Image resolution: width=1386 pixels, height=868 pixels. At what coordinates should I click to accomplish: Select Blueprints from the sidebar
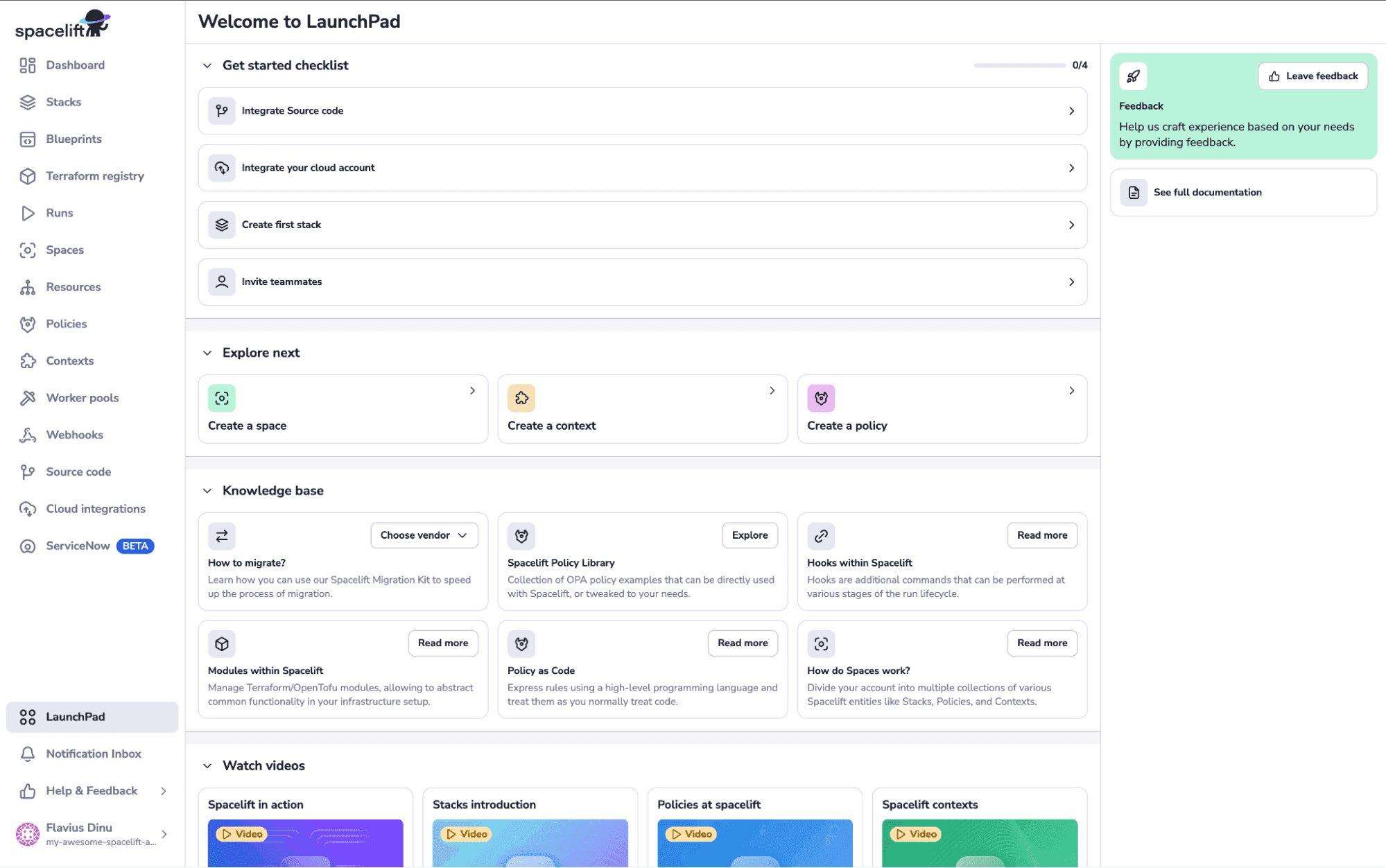(73, 139)
